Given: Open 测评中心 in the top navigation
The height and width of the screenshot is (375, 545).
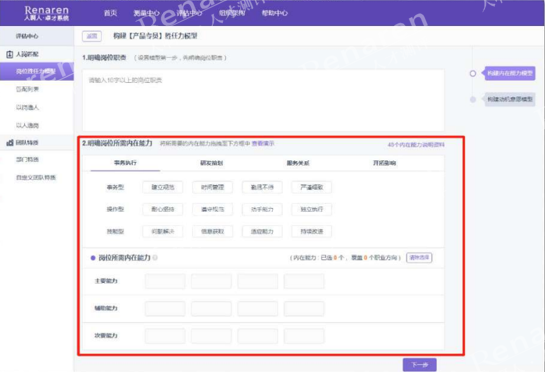Looking at the screenshot, I should [x=147, y=13].
